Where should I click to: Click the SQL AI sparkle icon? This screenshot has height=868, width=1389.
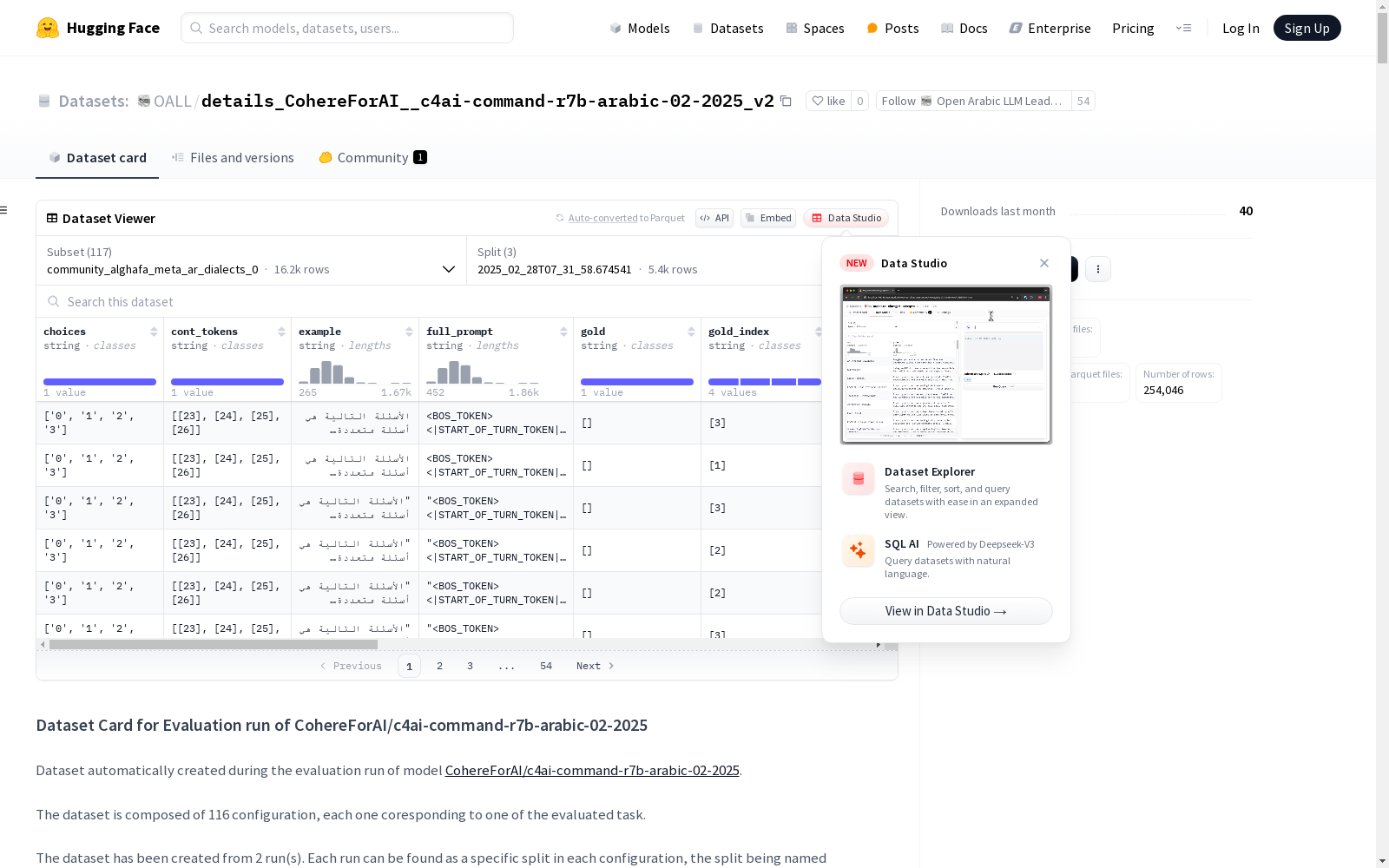tap(858, 550)
